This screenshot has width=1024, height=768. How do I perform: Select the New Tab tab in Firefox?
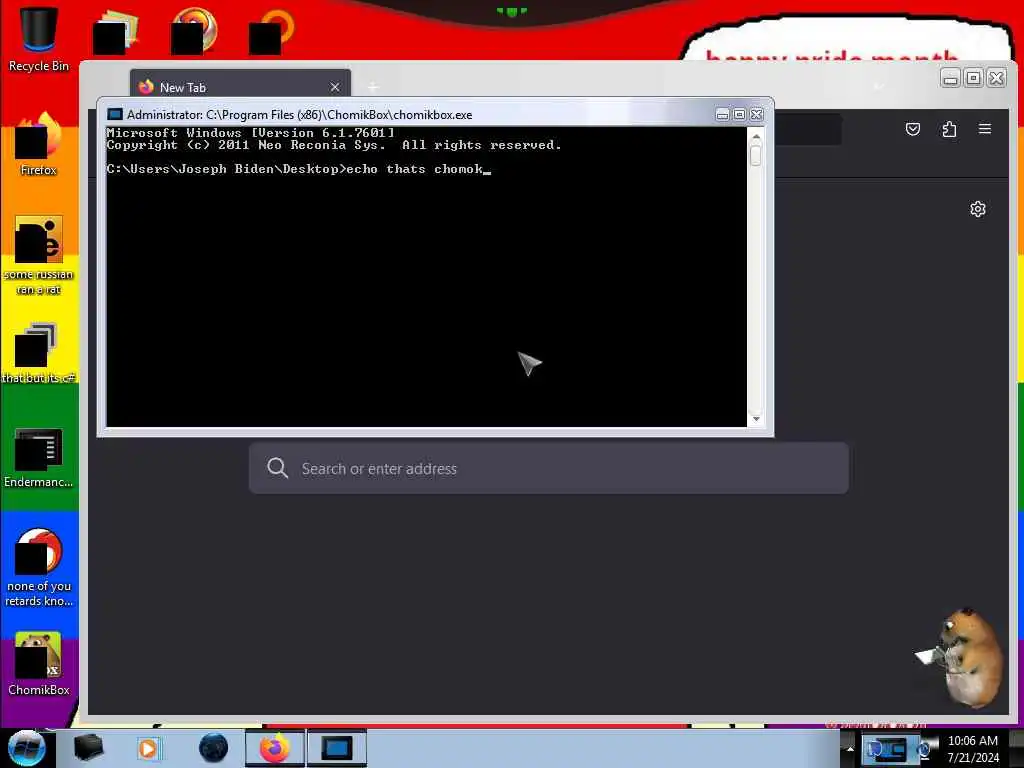240,87
